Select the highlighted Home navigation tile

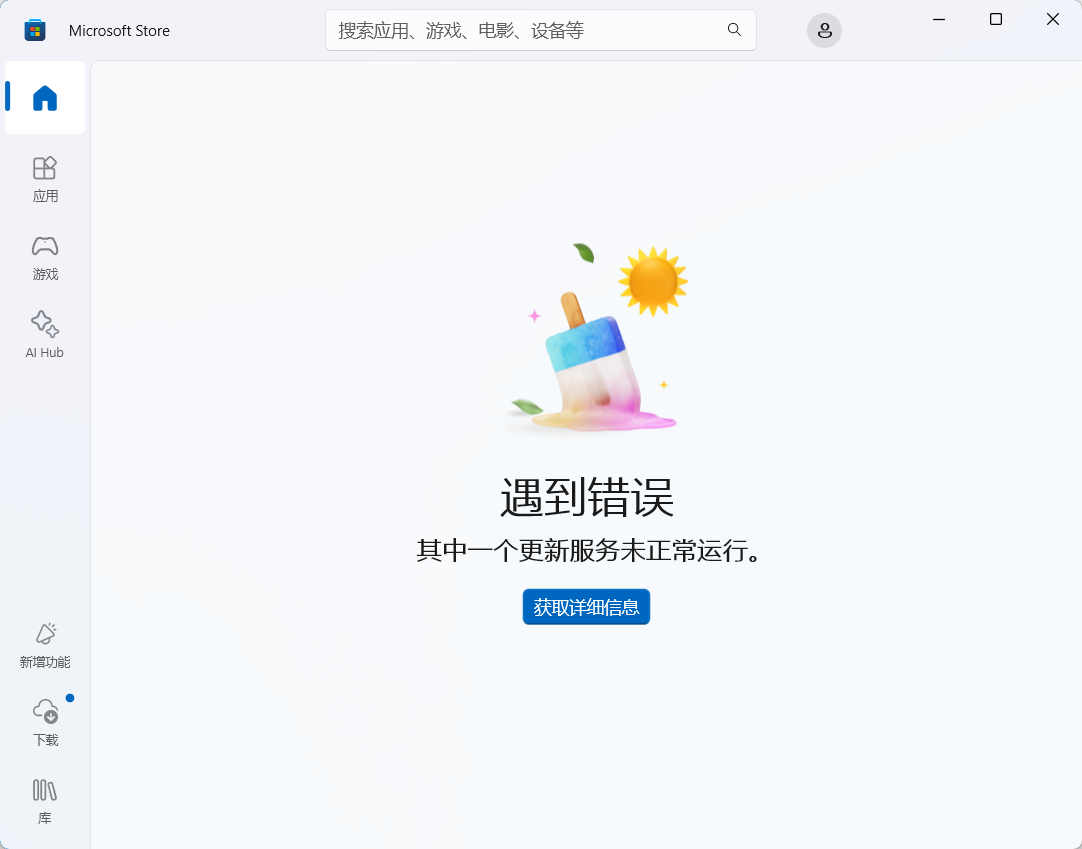point(44,97)
